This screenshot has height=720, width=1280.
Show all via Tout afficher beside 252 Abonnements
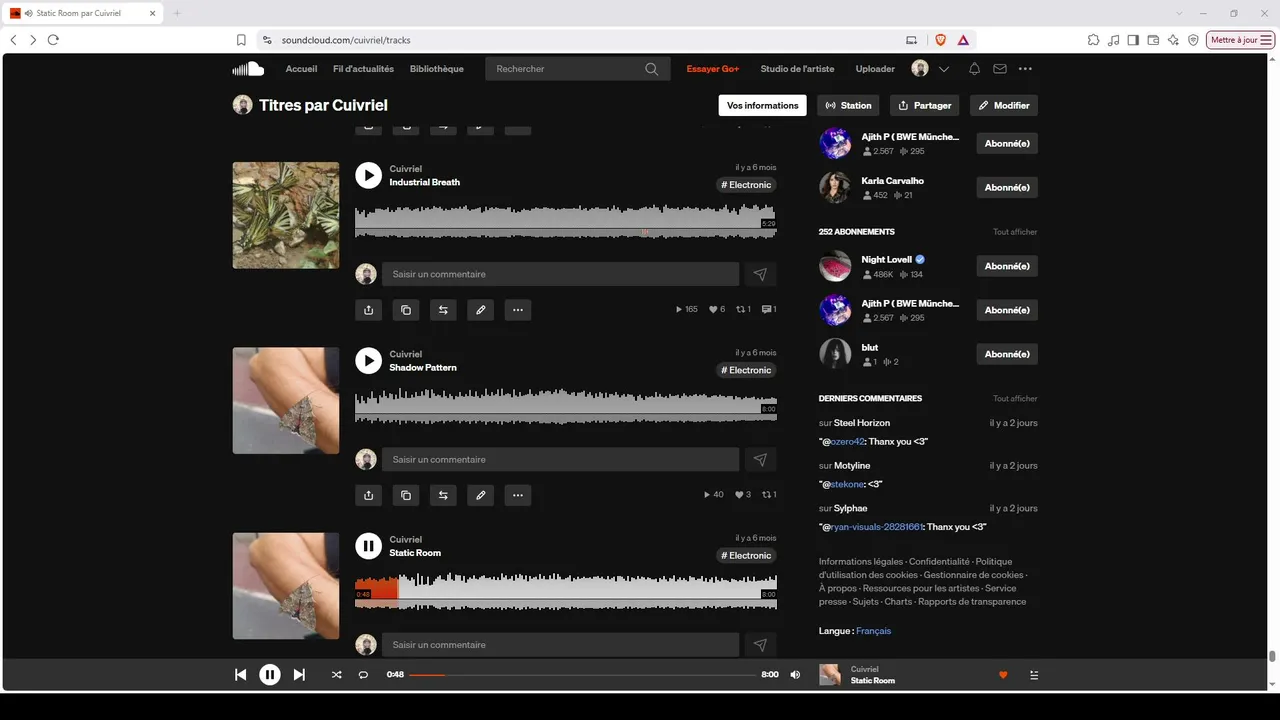pos(1015,232)
